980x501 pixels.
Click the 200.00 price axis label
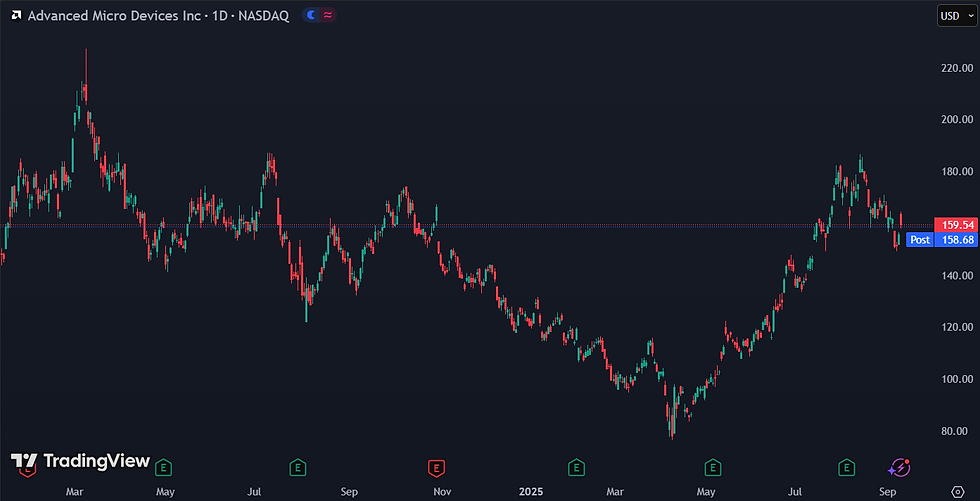(x=956, y=119)
